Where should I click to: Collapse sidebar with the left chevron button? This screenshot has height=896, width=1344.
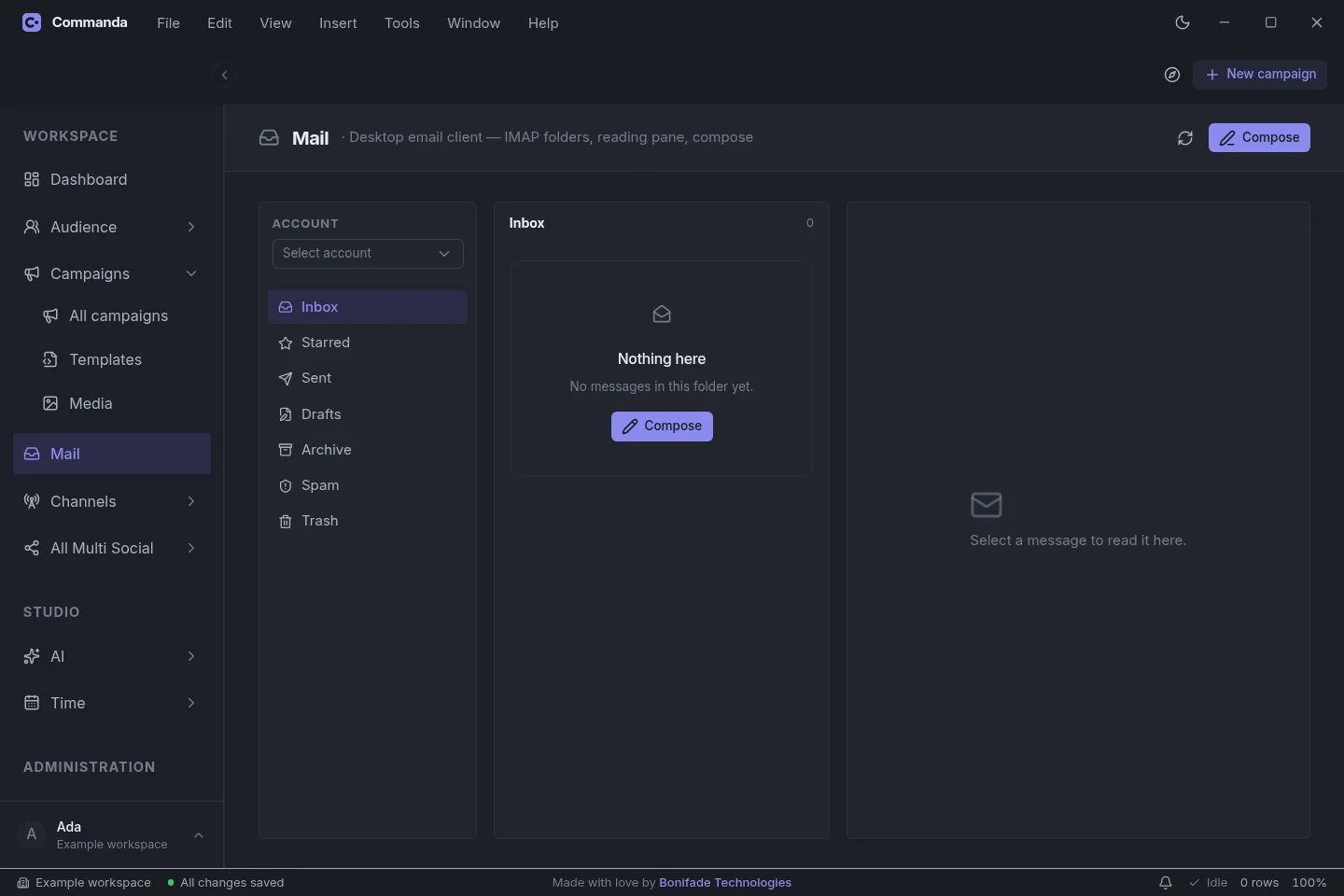[224, 75]
